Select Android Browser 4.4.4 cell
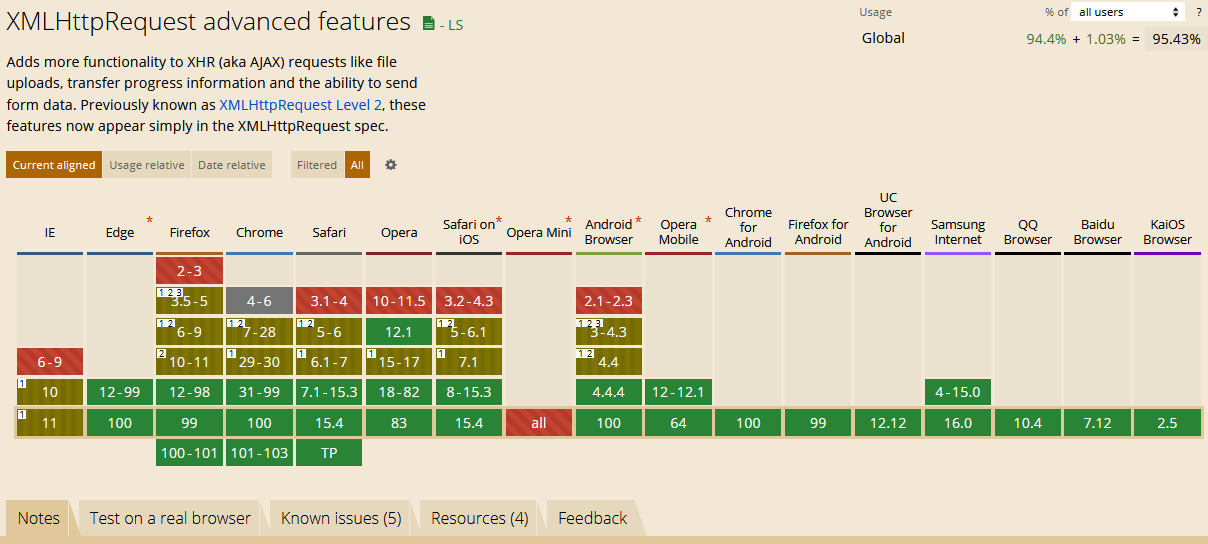 (x=608, y=392)
